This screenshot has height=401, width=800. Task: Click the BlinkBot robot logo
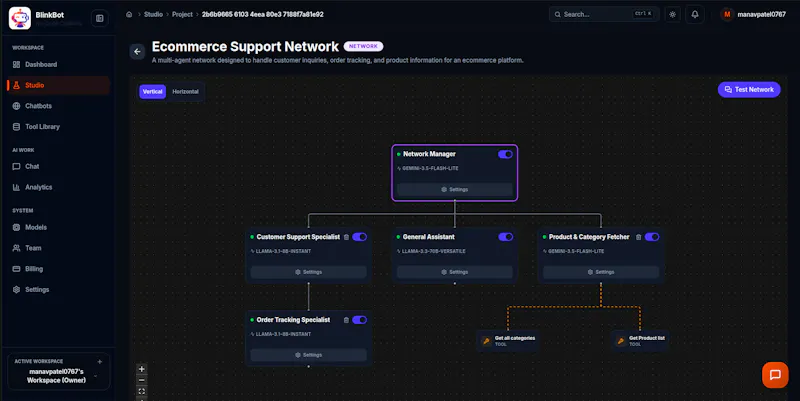point(20,18)
